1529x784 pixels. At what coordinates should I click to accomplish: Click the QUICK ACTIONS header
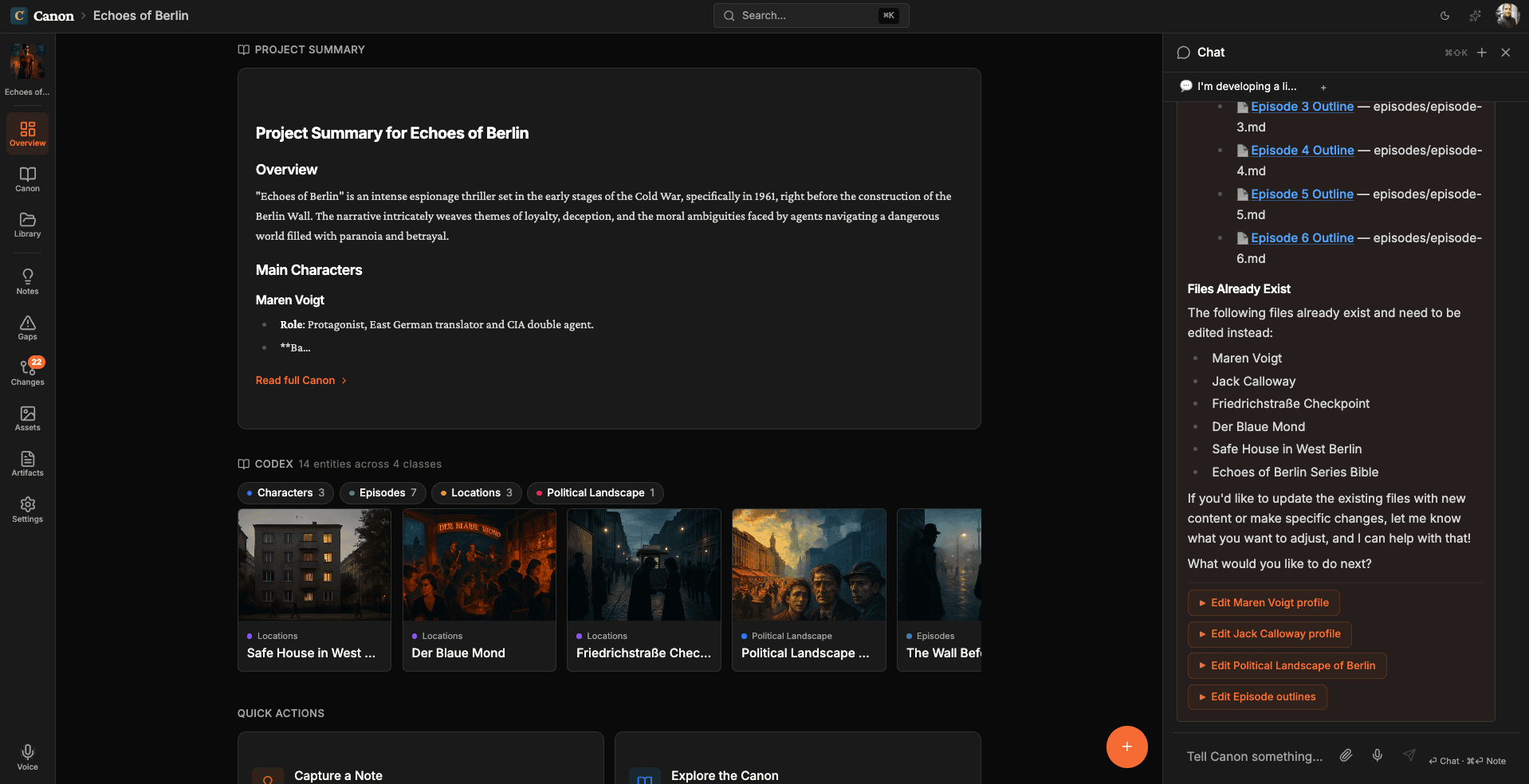tap(281, 714)
